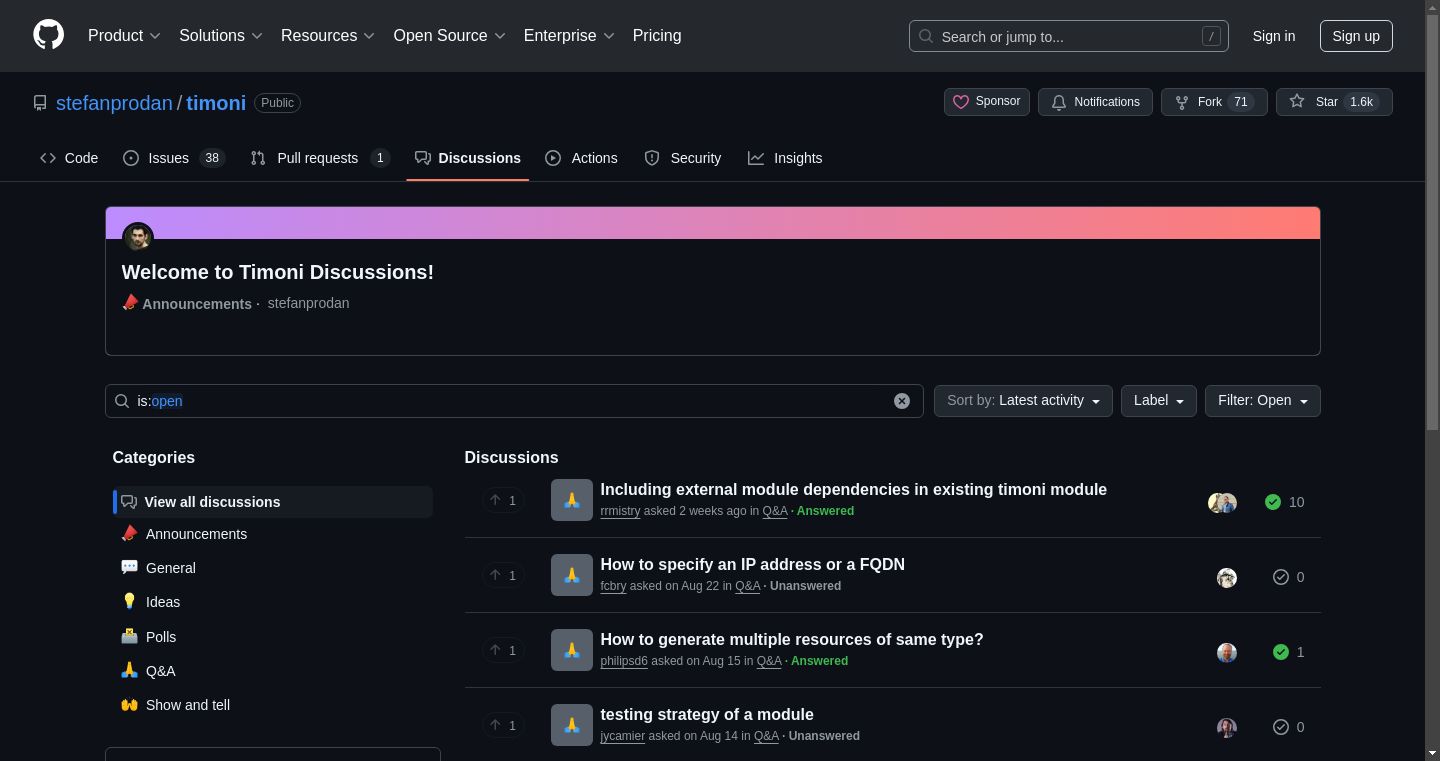
Task: Open the Sort by Latest activity dropdown
Action: (1023, 401)
